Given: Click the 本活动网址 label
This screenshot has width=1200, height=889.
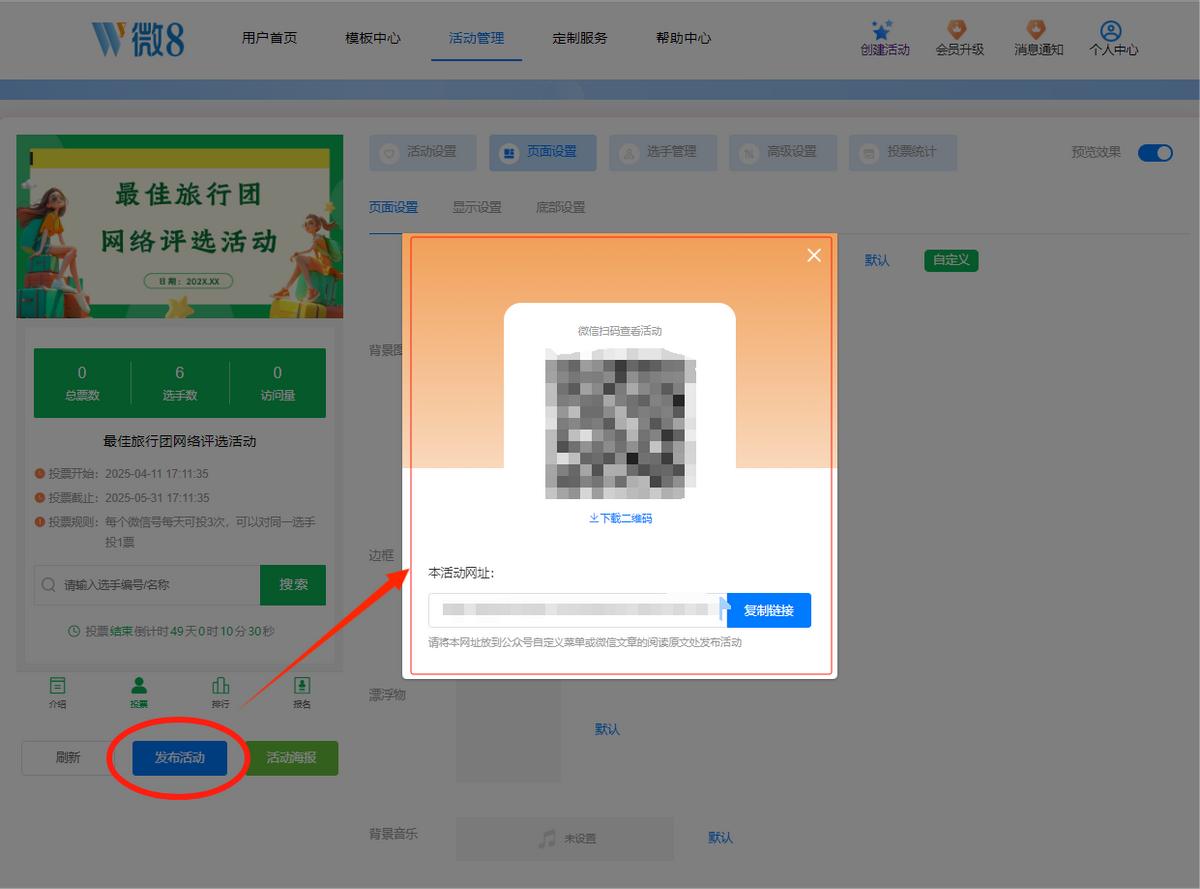Looking at the screenshot, I should (x=461, y=573).
